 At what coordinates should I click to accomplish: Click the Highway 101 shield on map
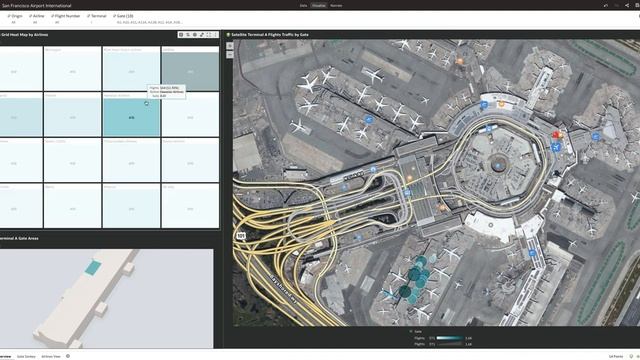point(241,236)
